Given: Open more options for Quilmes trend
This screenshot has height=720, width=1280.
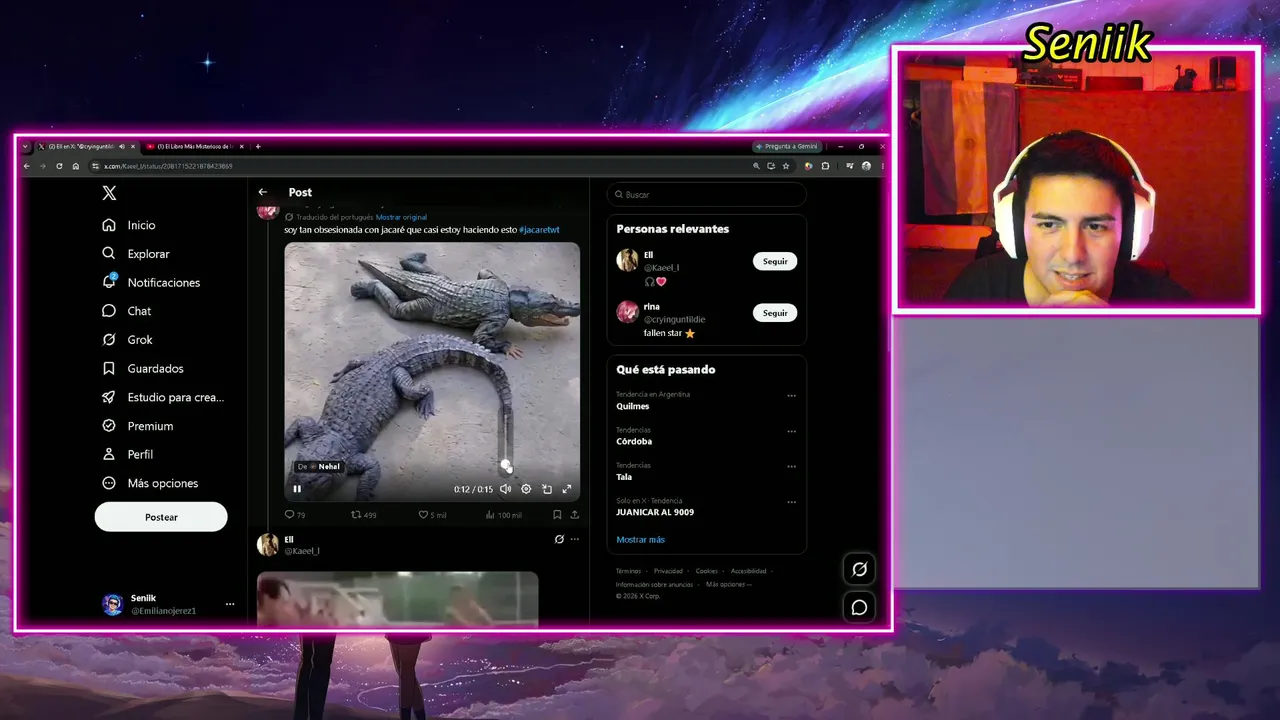Looking at the screenshot, I should coord(791,396).
